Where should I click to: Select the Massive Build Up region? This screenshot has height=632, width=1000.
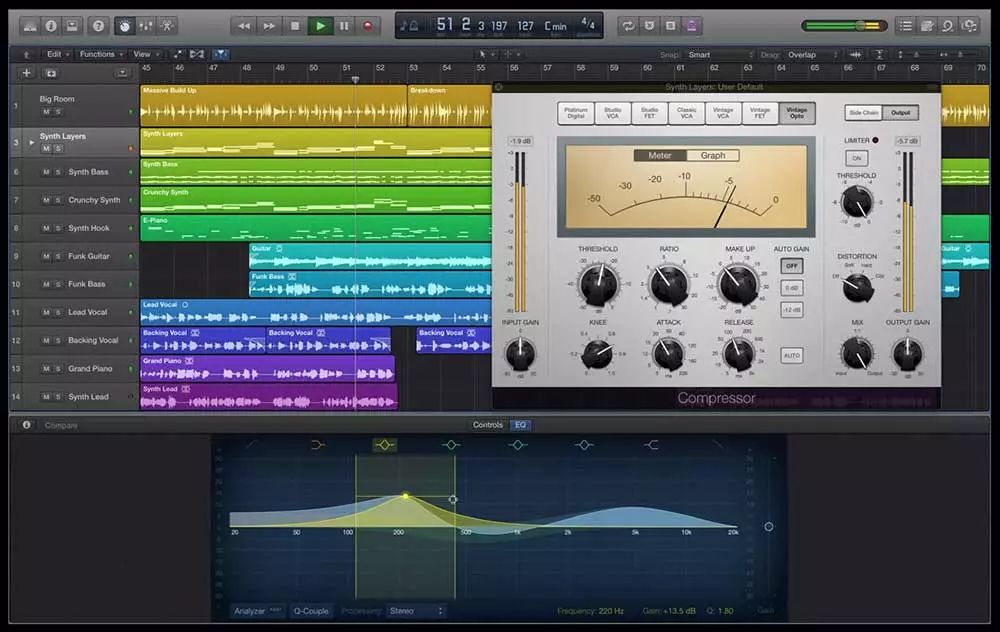272,106
